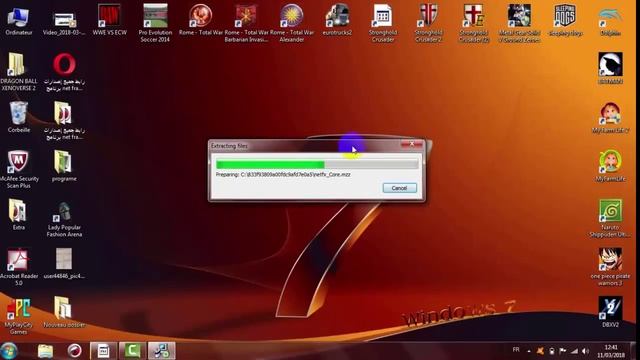The width and height of the screenshot is (640, 360).
Task: Open the WinRAR archive below the Opera icon
Action: point(64,120)
